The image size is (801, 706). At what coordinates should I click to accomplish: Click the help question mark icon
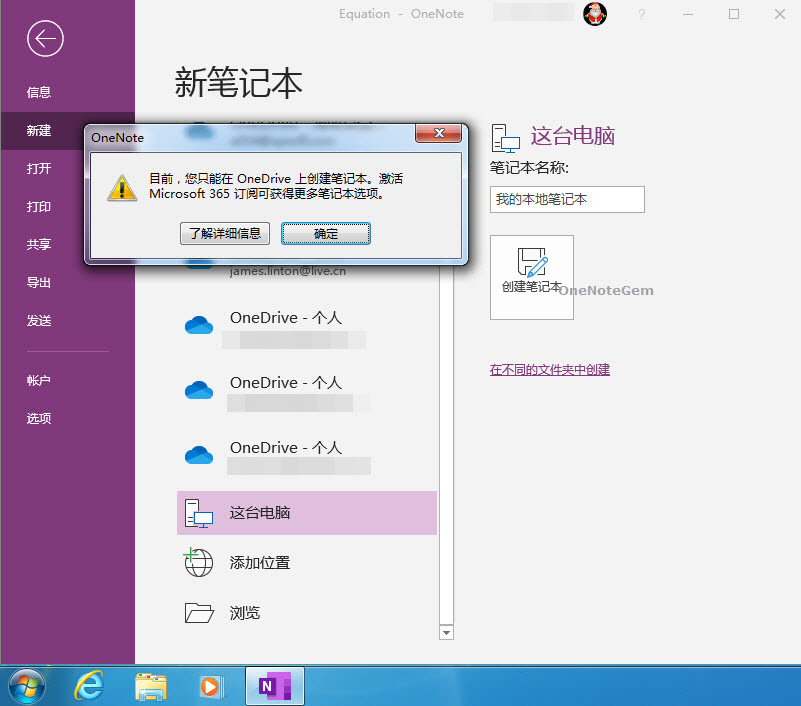(x=642, y=14)
